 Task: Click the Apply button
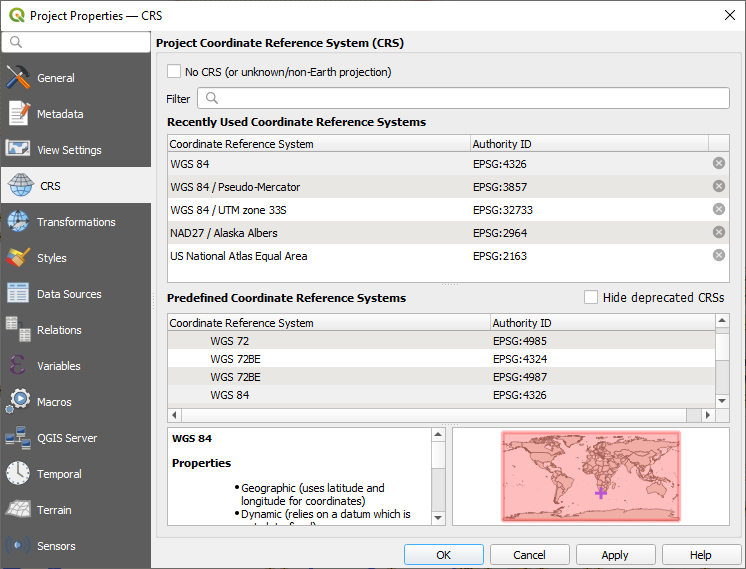point(615,555)
